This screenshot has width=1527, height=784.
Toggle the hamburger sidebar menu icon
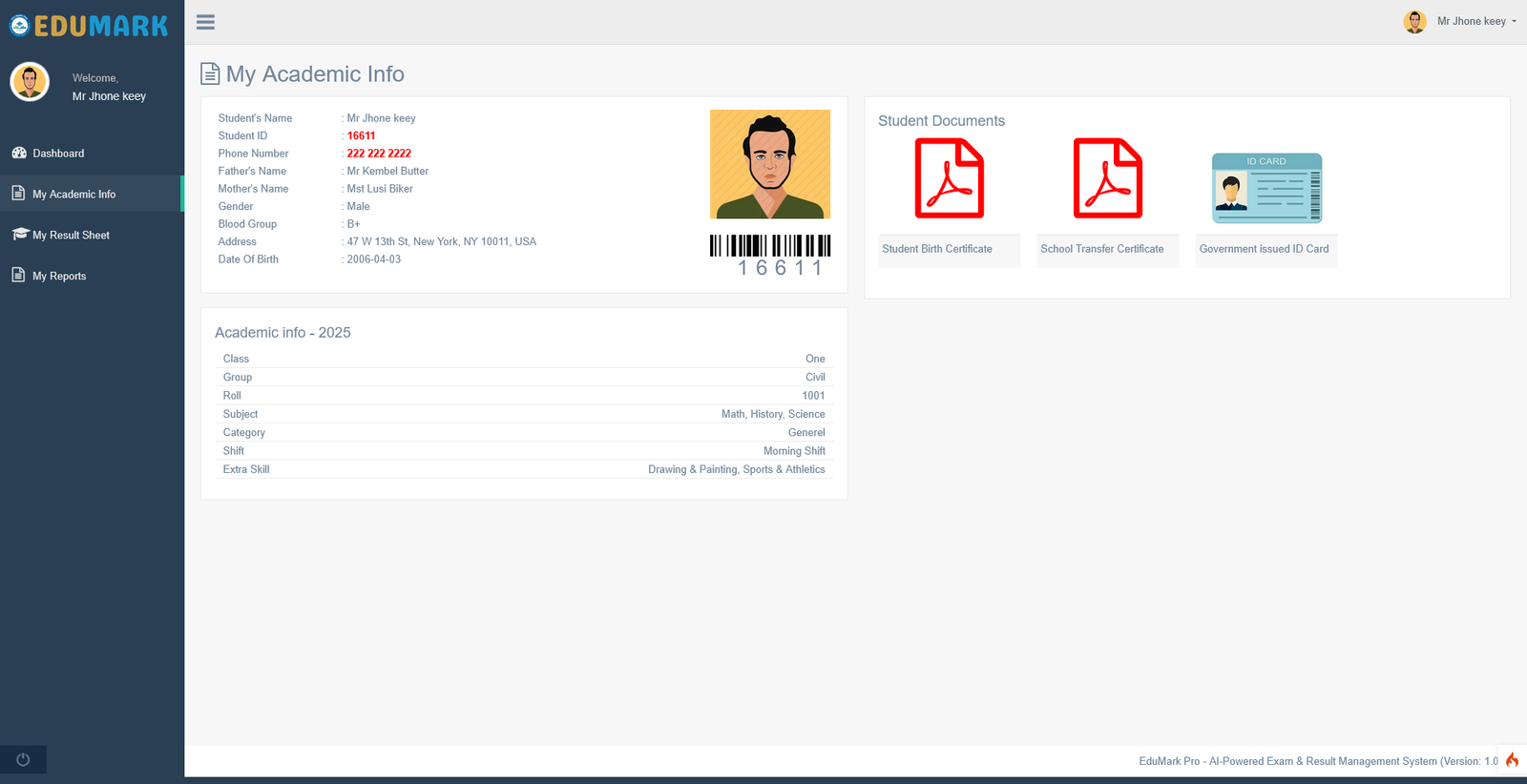(205, 22)
